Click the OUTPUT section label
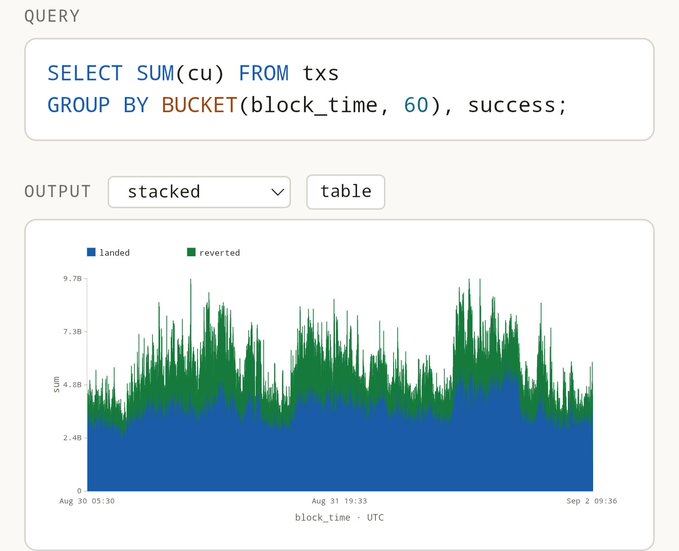 (x=58, y=191)
